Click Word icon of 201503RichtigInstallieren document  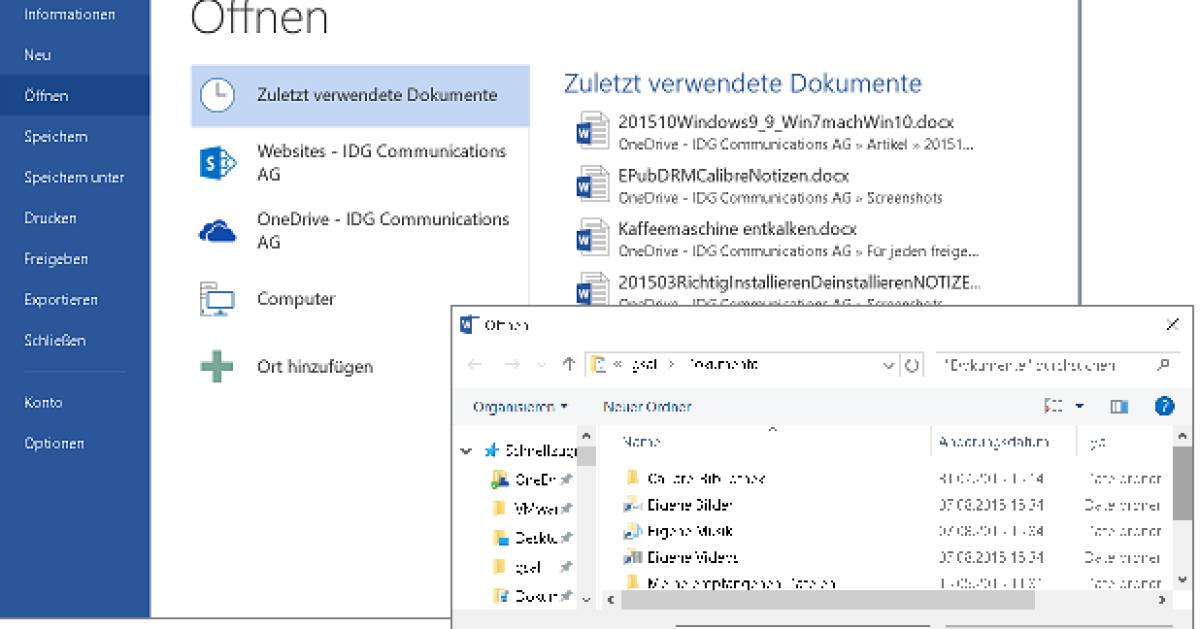point(592,290)
